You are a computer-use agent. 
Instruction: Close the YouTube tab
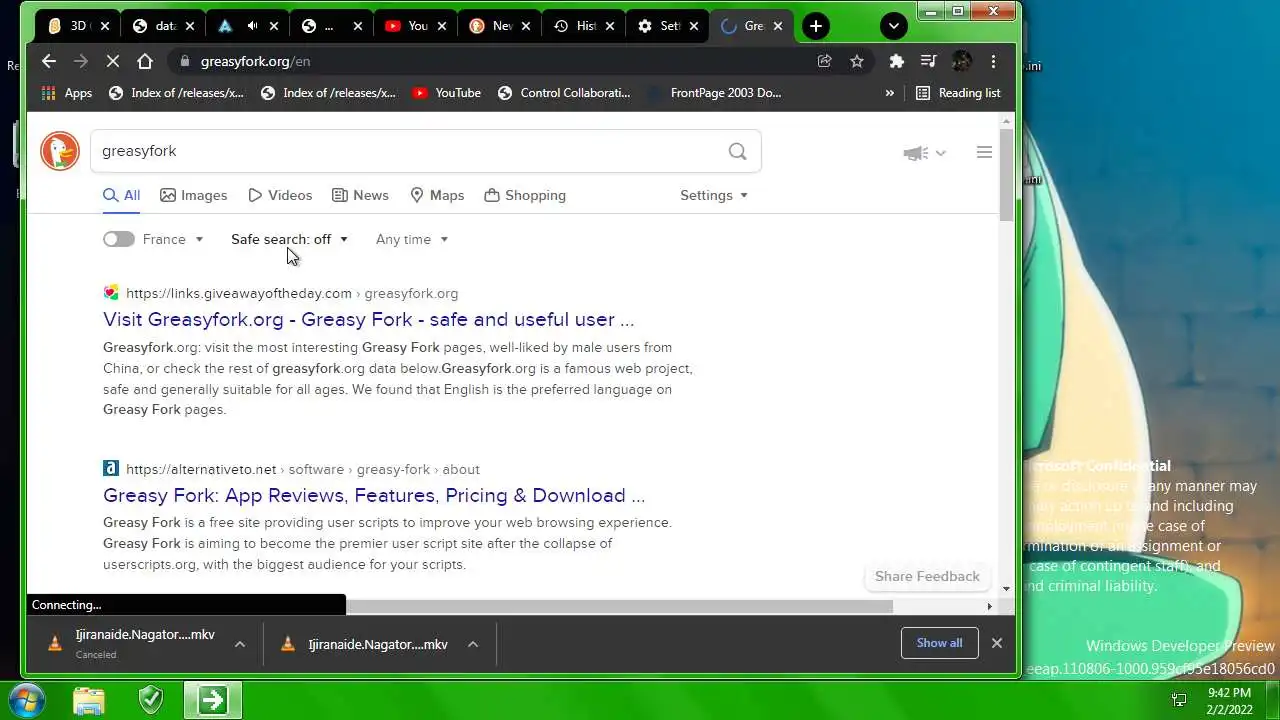pyautogui.click(x=441, y=26)
